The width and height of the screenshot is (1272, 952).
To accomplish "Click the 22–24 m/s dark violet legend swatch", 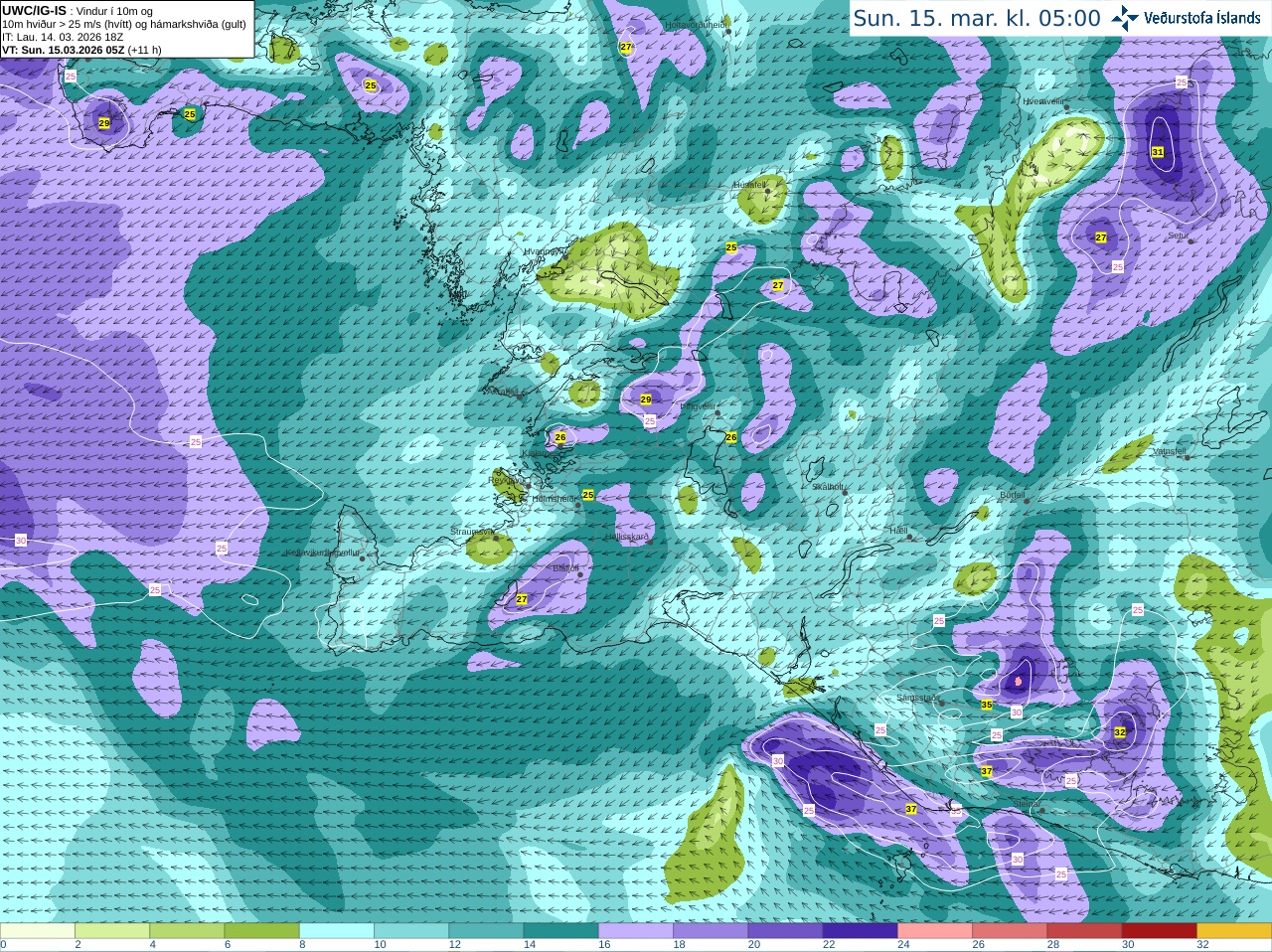I will [861, 930].
